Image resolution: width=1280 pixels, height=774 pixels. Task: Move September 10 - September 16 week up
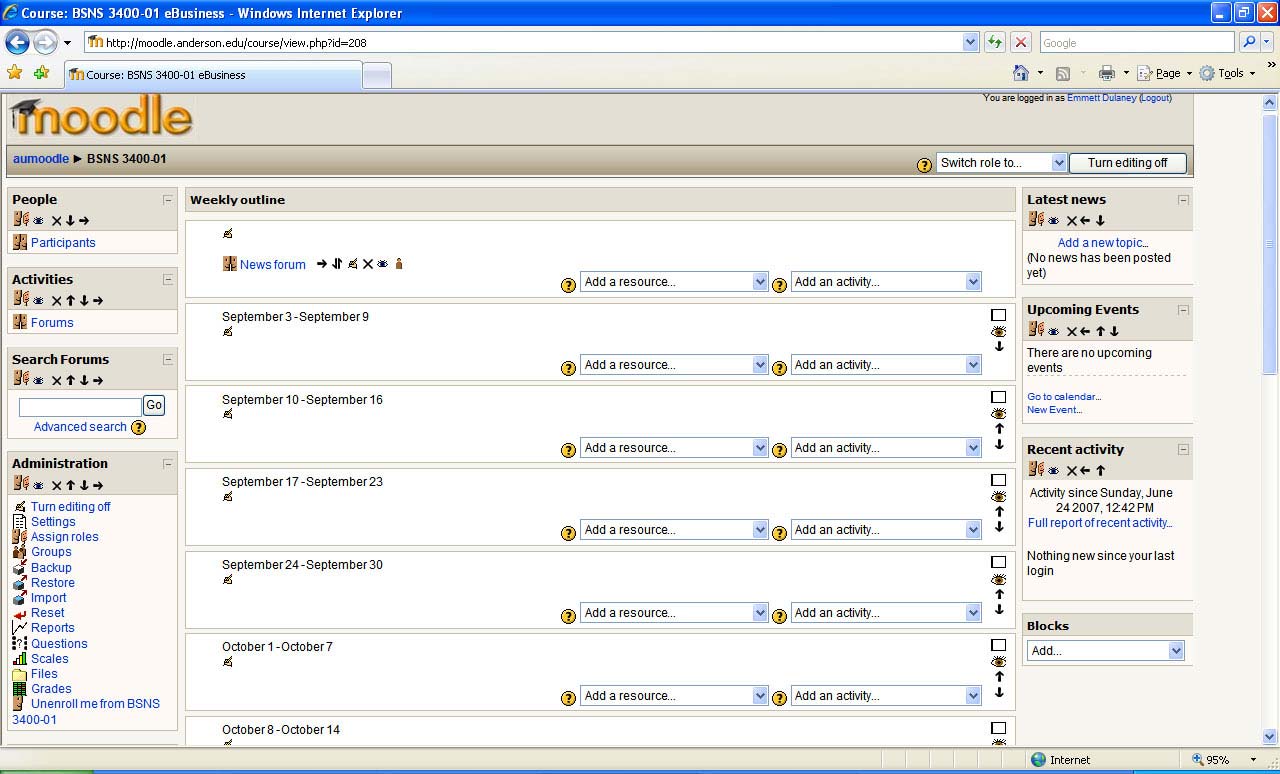click(999, 429)
